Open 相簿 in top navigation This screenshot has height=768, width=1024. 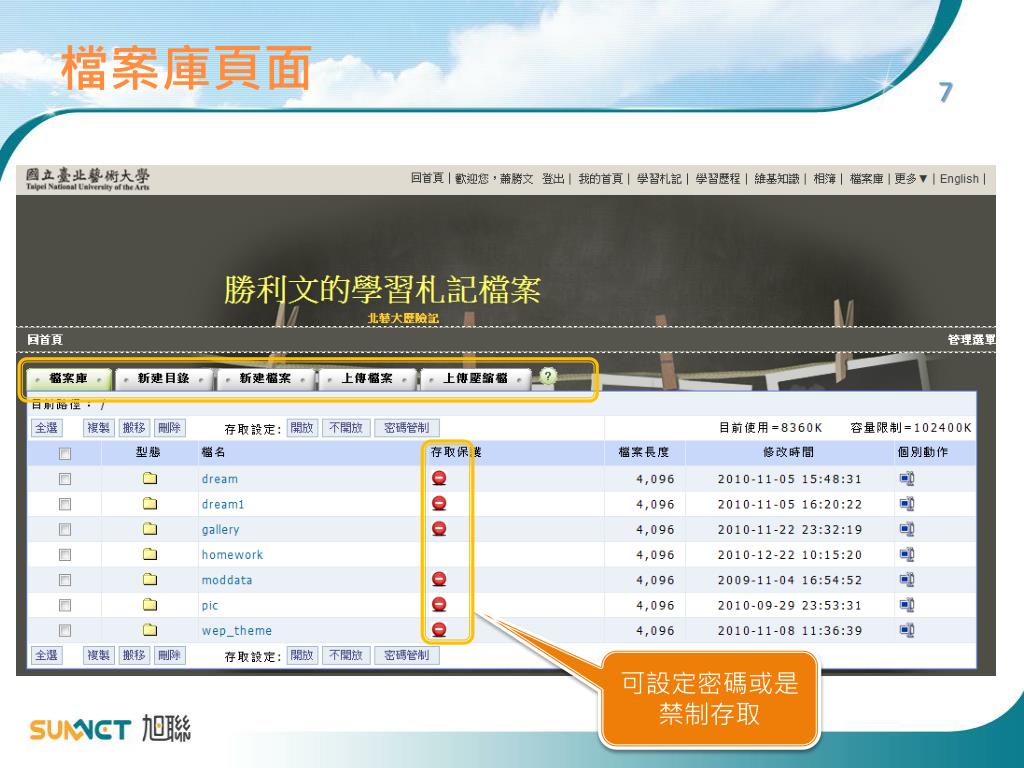tap(825, 179)
